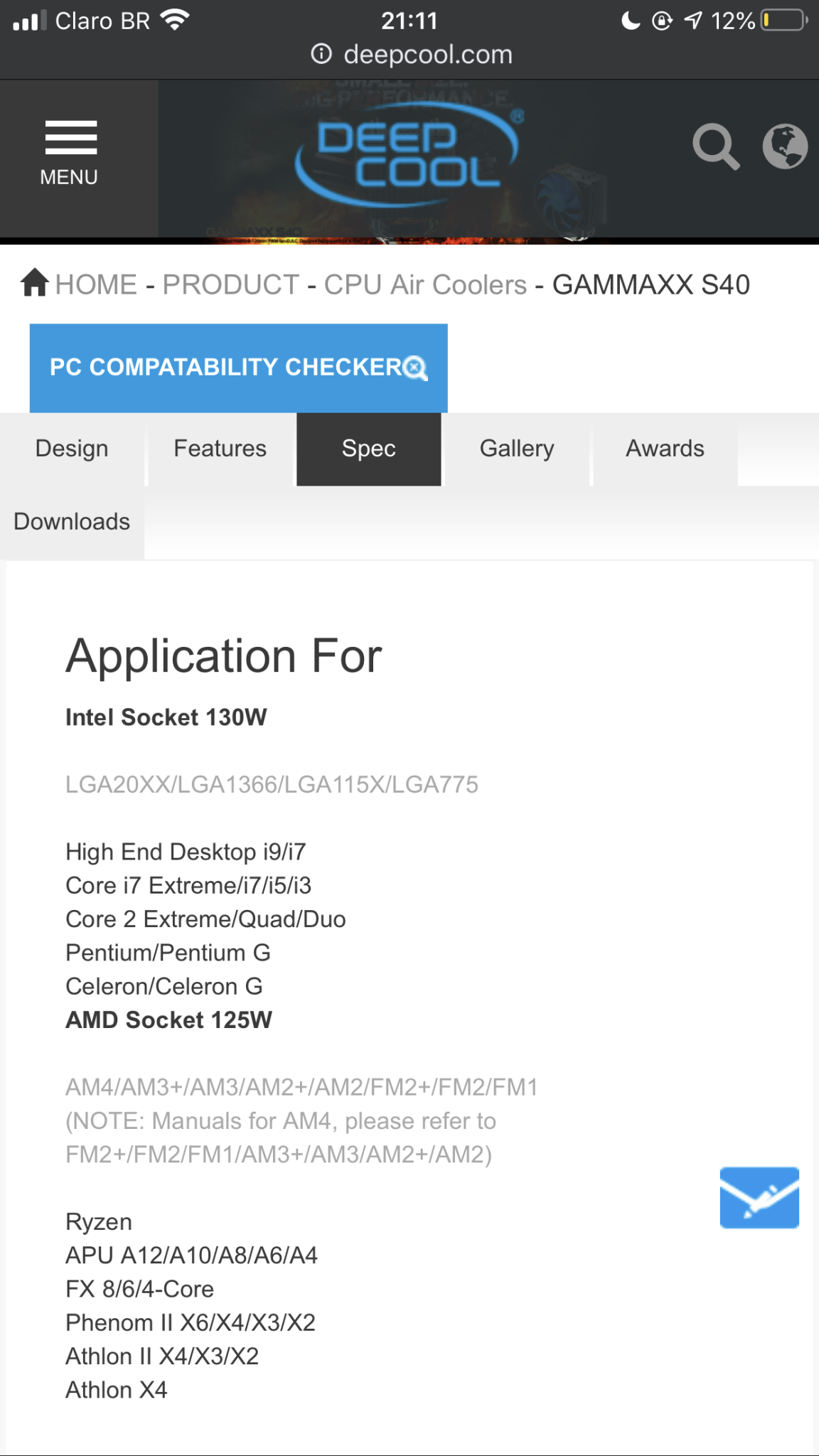Select the Spec tab

368,449
